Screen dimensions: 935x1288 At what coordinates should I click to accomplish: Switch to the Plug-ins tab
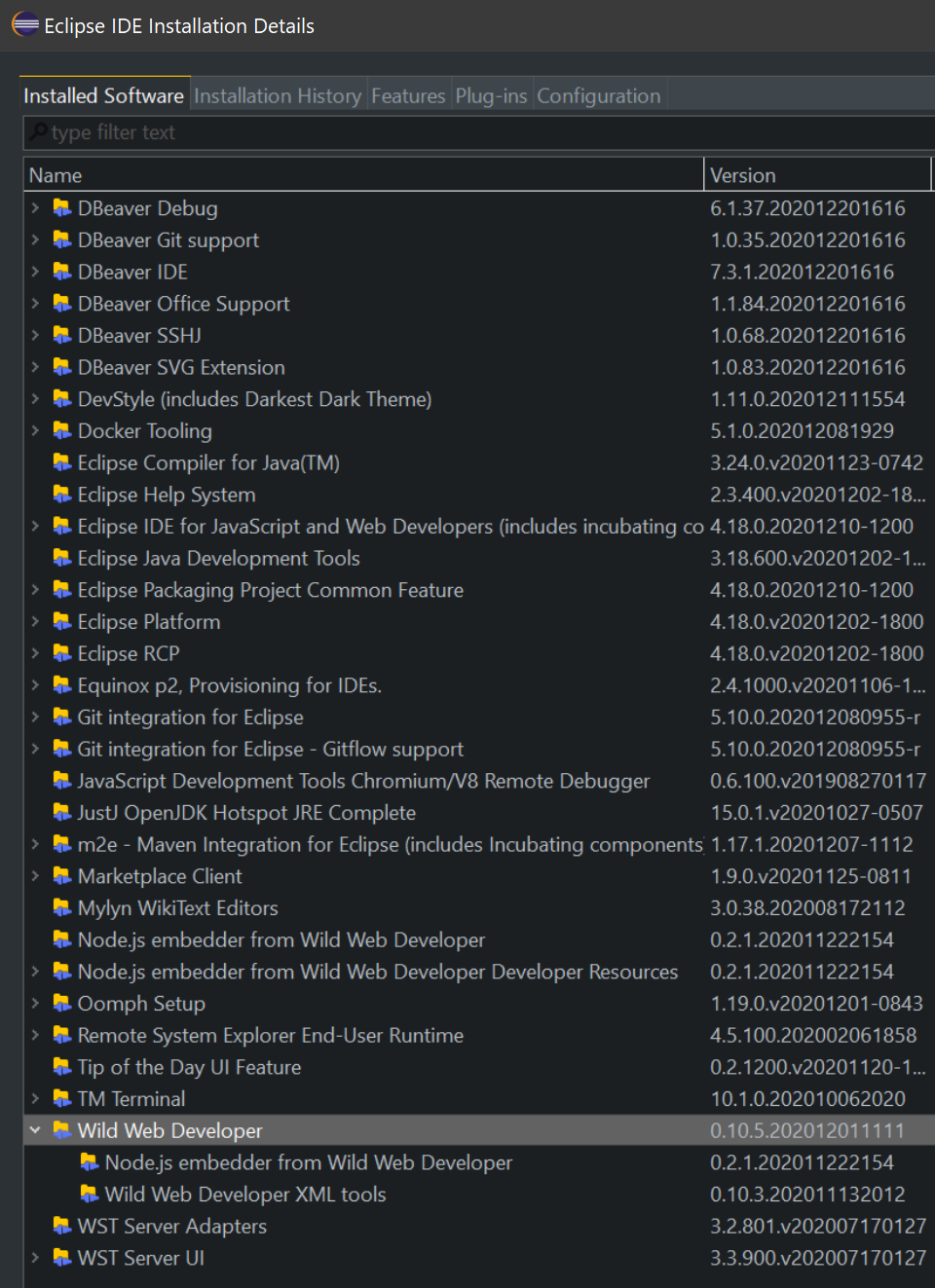(x=491, y=95)
